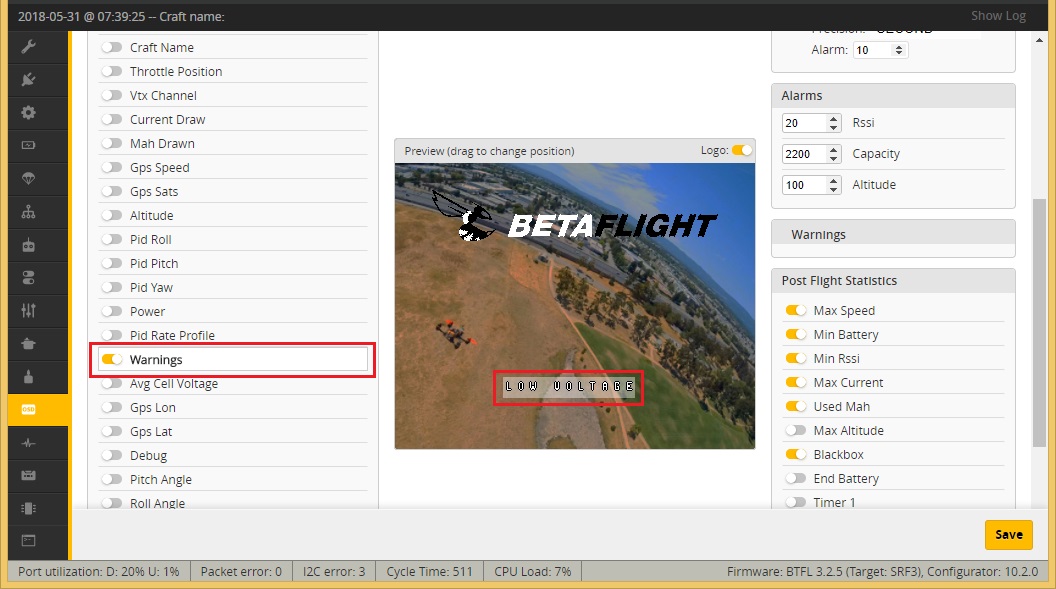1056x589 pixels.
Task: Click the I2C error: 3 status entry
Action: [x=334, y=571]
